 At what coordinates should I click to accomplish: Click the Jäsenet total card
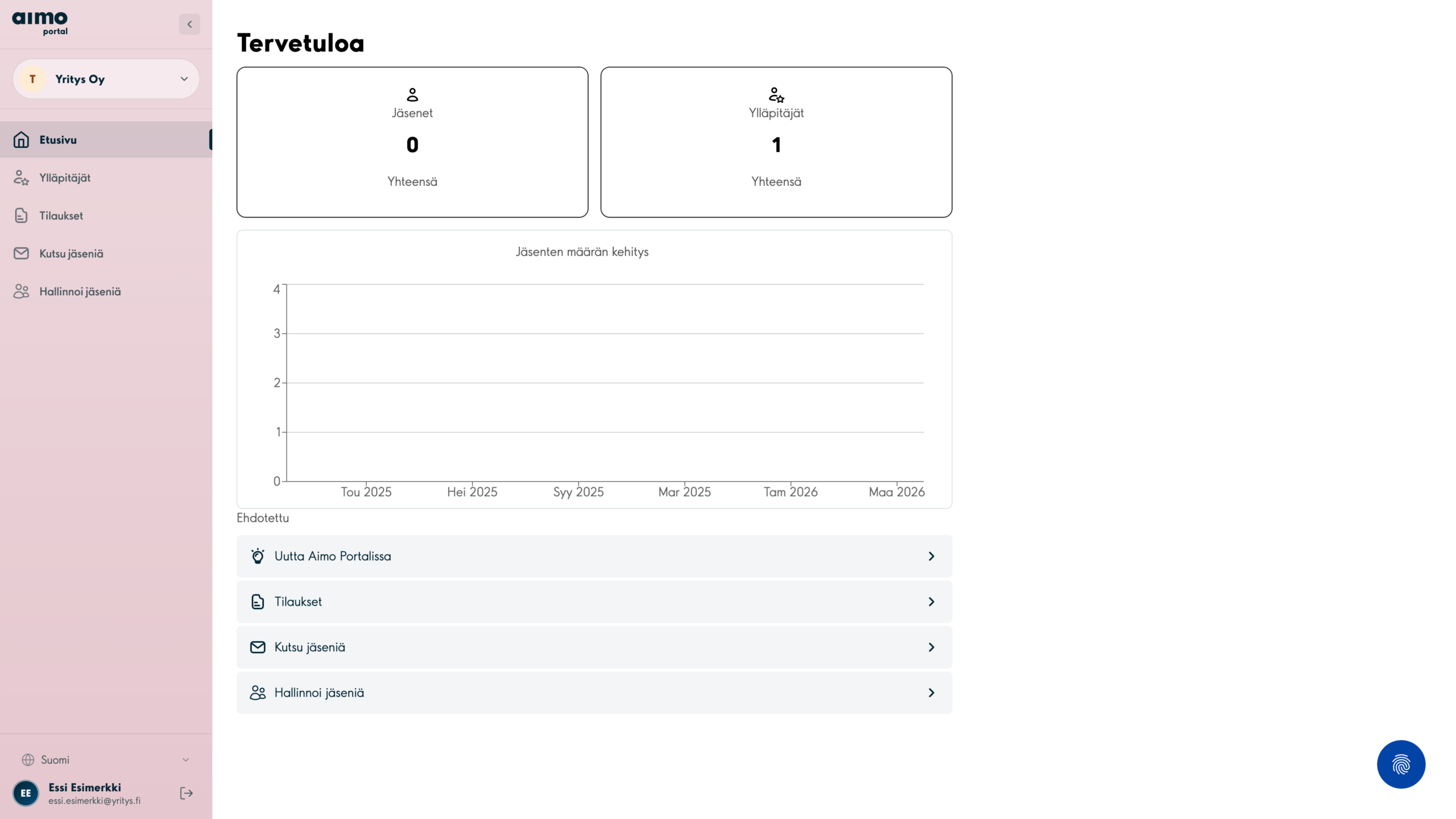click(x=412, y=142)
